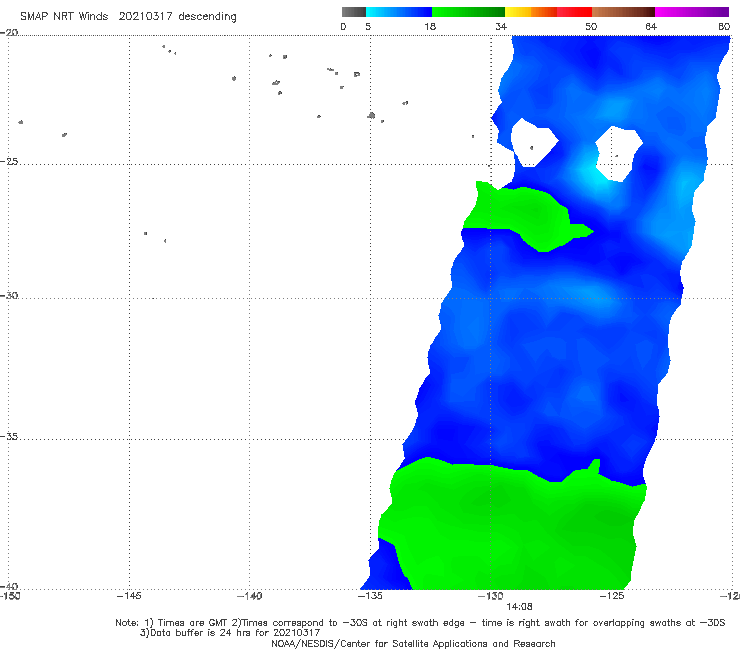Click the '18' label under the color scale
Image resolution: width=740 pixels, height=650 pixels.
(x=430, y=26)
